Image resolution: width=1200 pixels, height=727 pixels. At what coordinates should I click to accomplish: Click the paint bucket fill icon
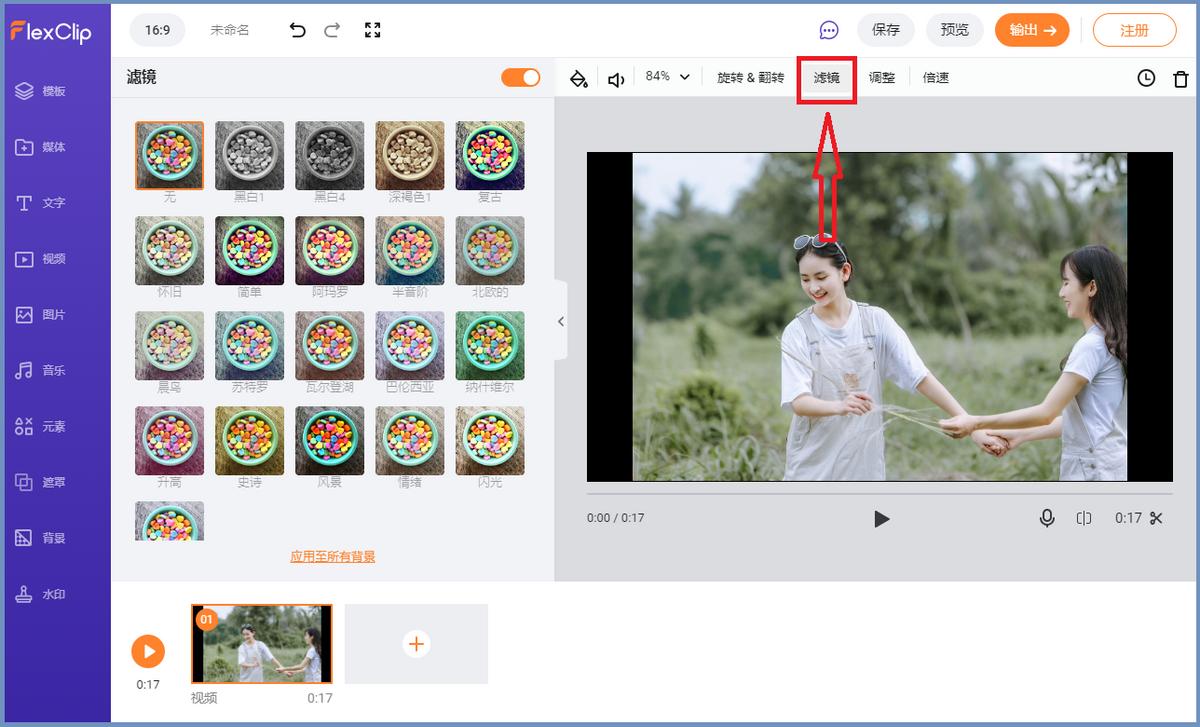[x=578, y=79]
